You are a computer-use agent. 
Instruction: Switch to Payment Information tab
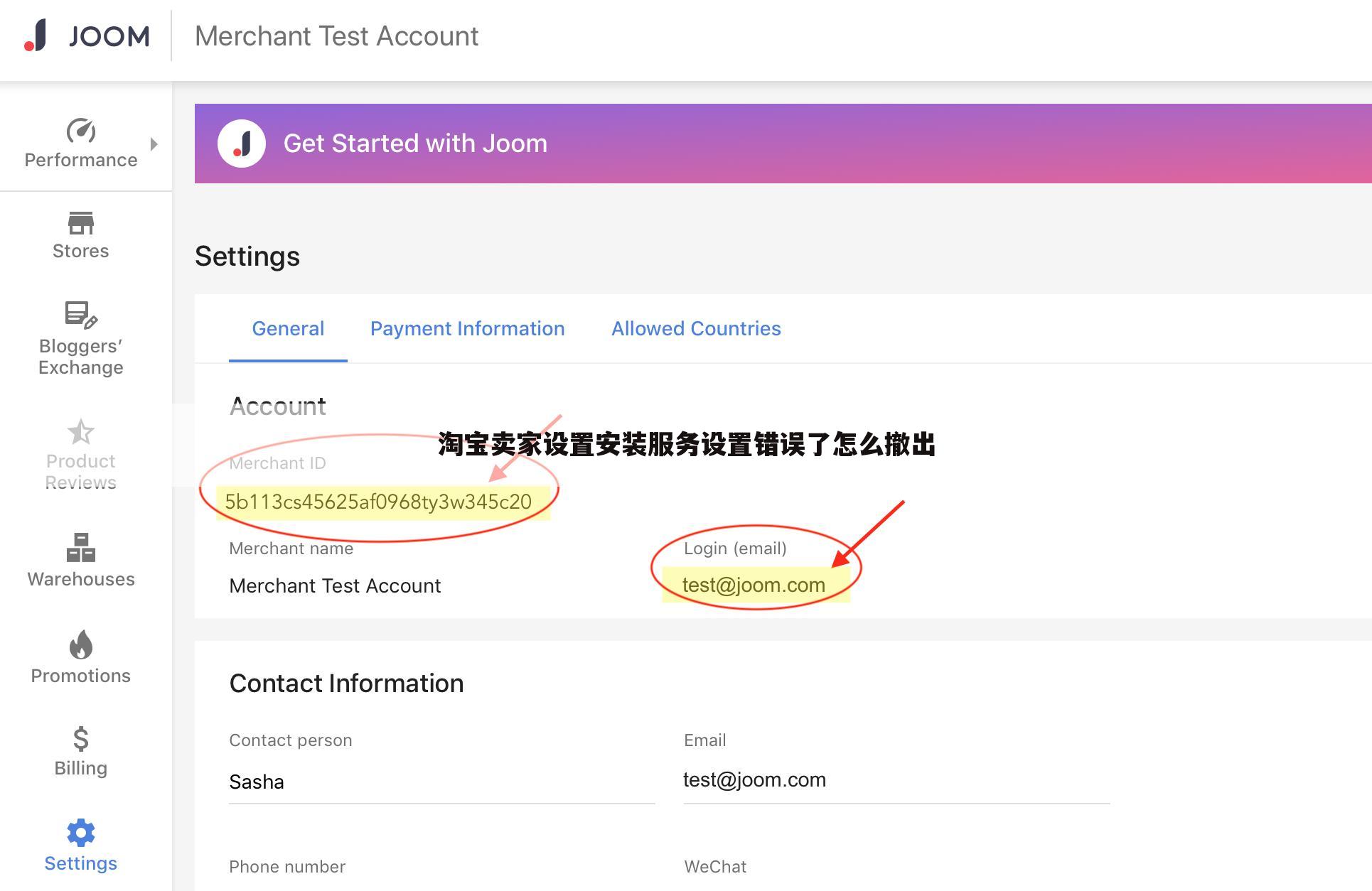click(467, 329)
